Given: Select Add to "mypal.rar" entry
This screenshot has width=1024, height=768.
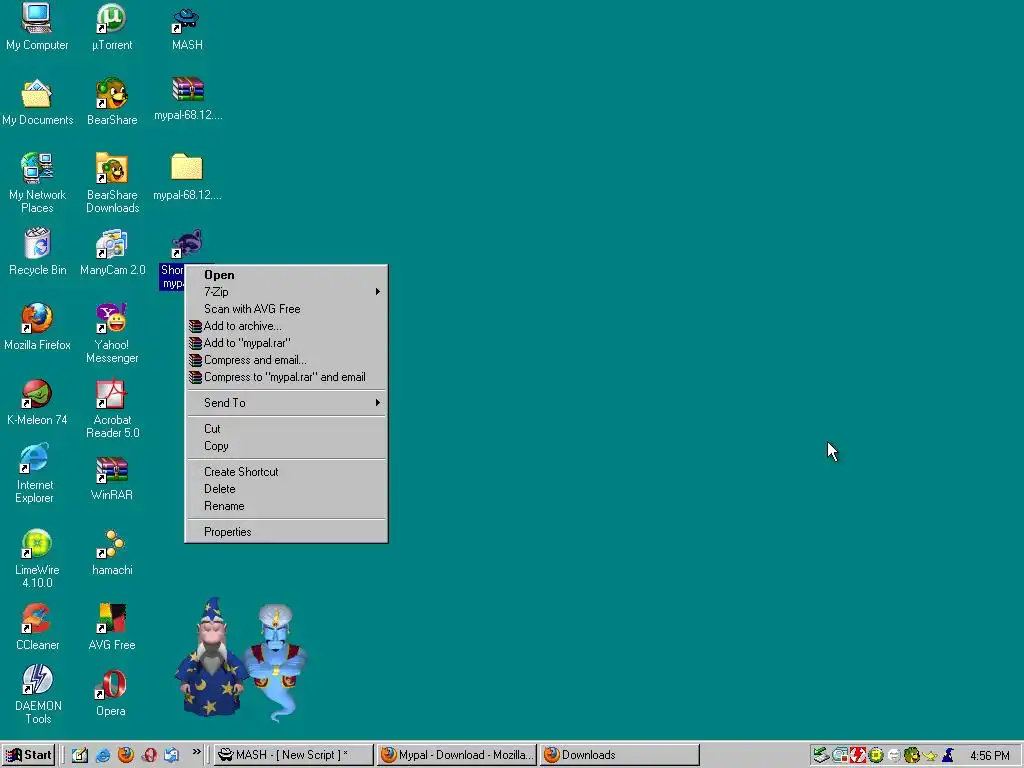Looking at the screenshot, I should (287, 343).
